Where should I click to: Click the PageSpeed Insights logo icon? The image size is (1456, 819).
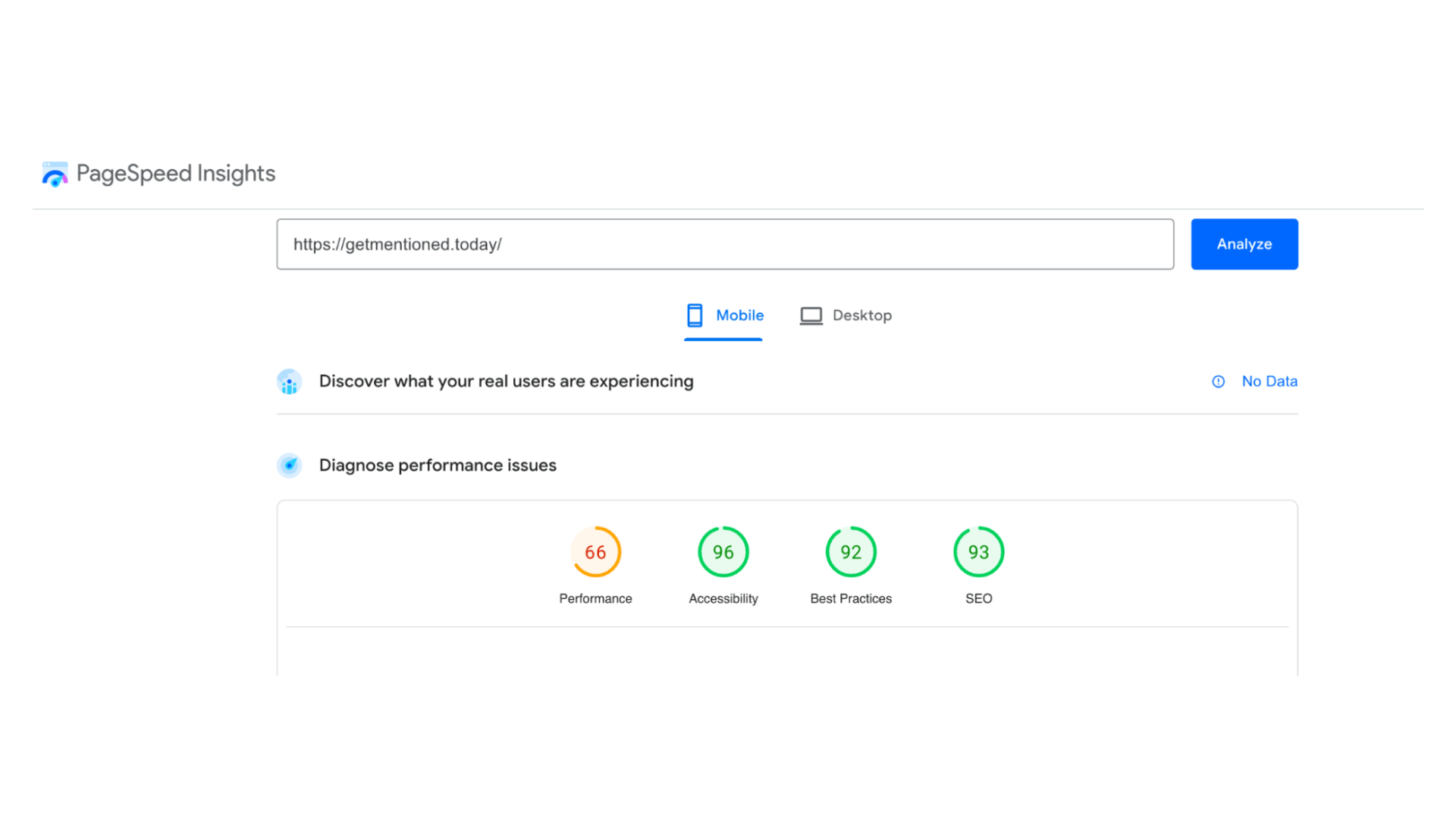tap(55, 174)
